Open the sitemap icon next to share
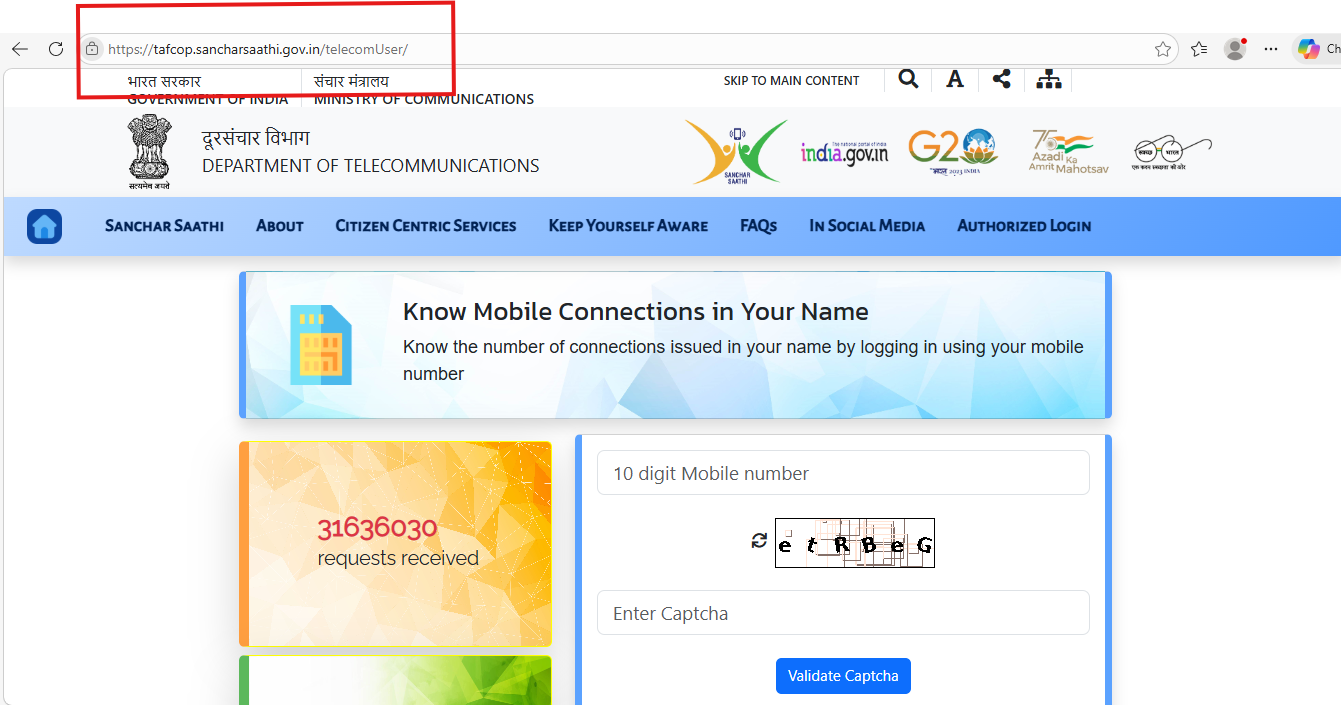 [1048, 79]
